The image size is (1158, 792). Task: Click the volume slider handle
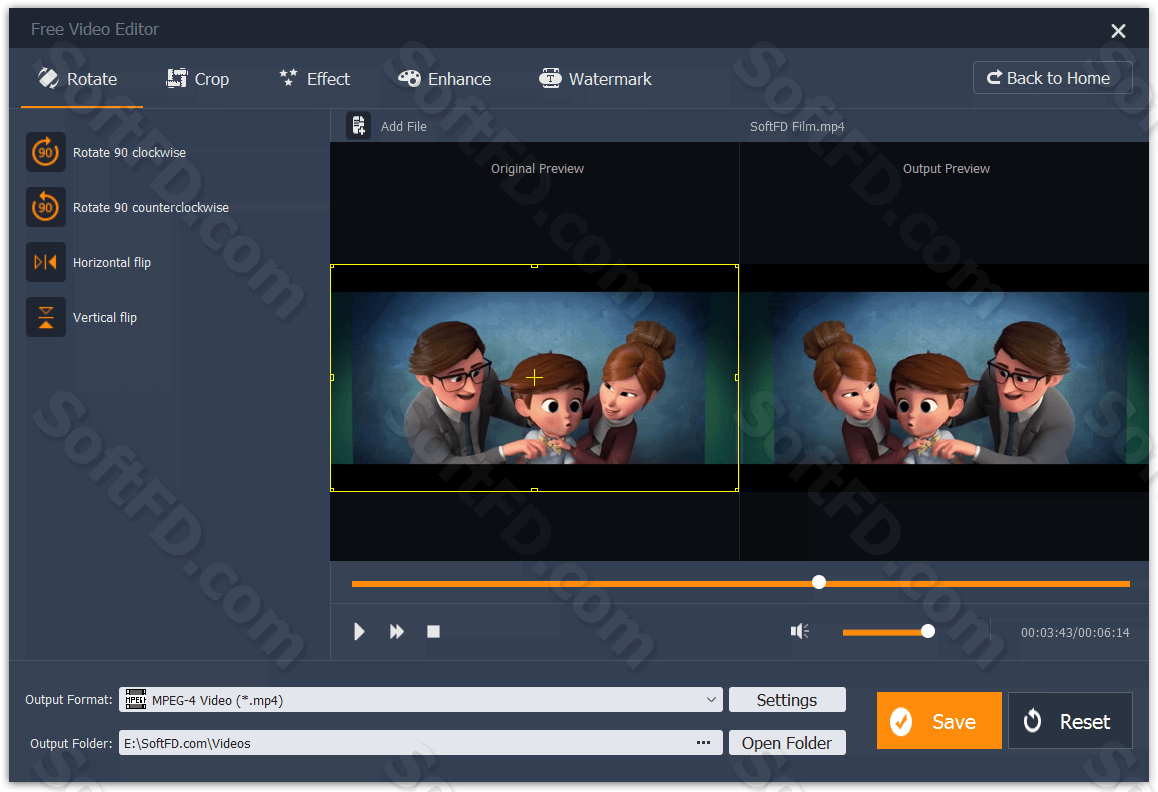click(x=928, y=631)
